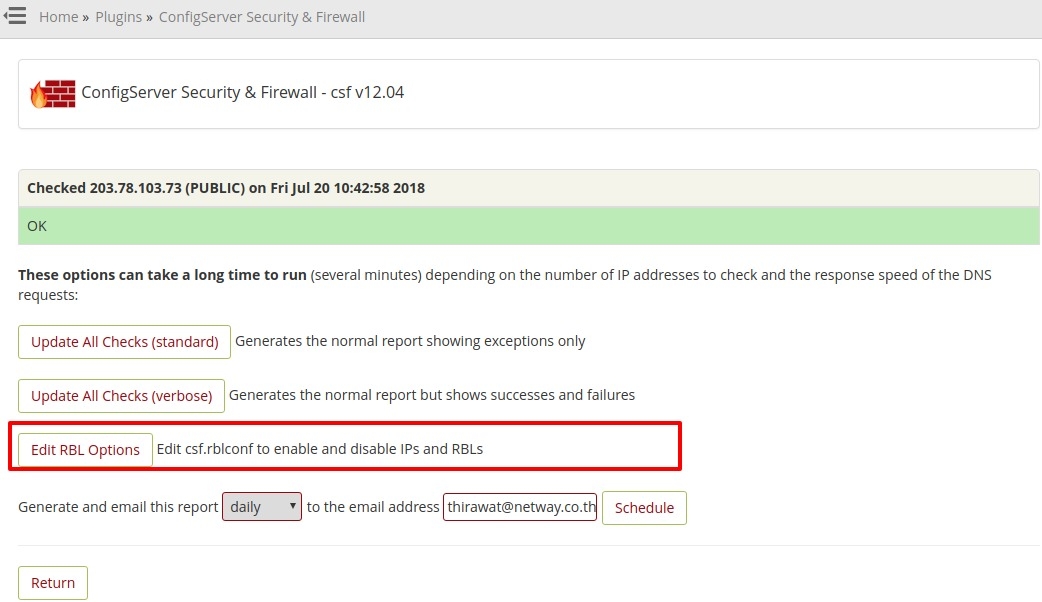Run Update All Checks (standard)
Image resolution: width=1042 pixels, height=602 pixels.
[x=124, y=342]
